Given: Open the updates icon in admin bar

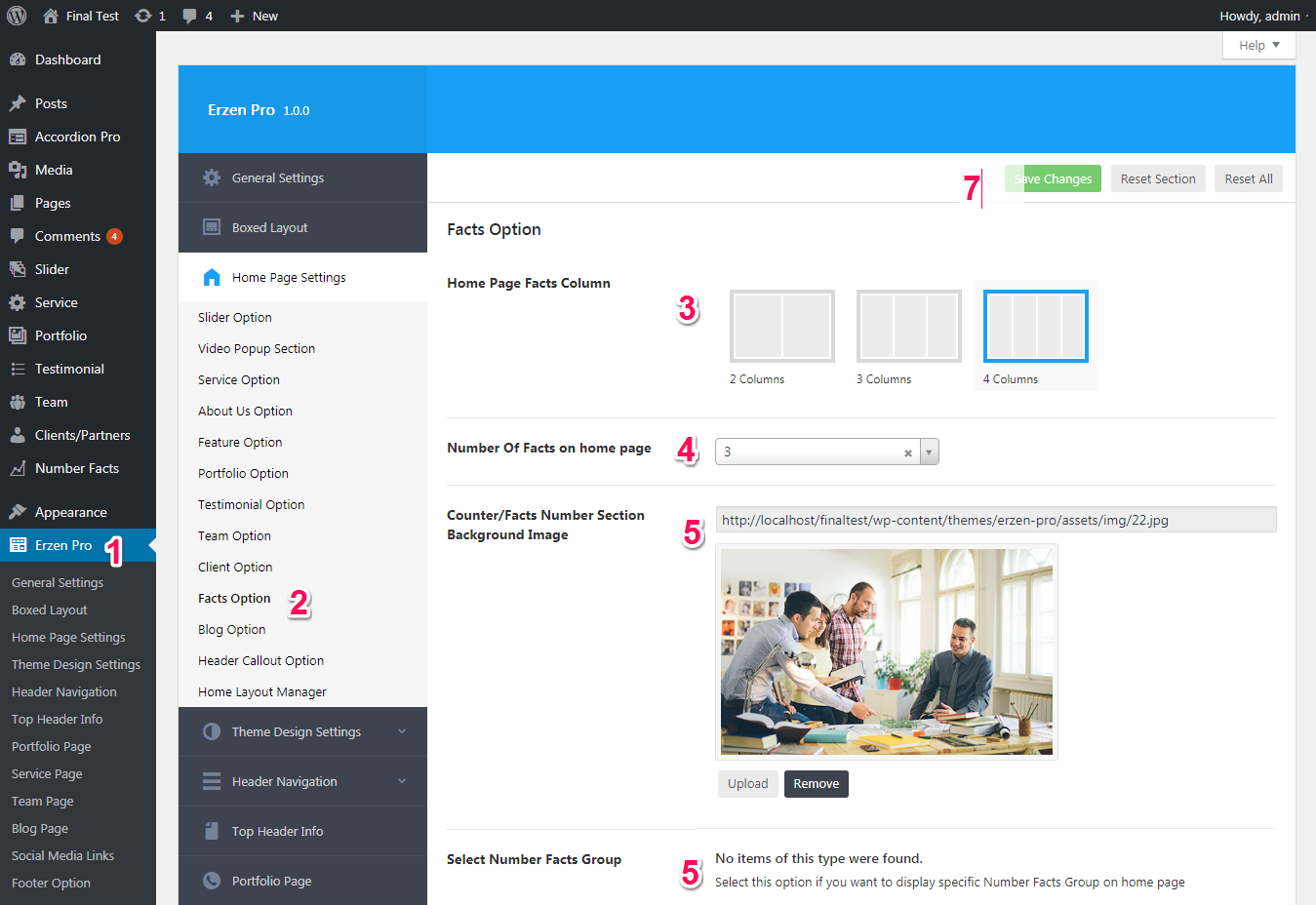Looking at the screenshot, I should 143,16.
